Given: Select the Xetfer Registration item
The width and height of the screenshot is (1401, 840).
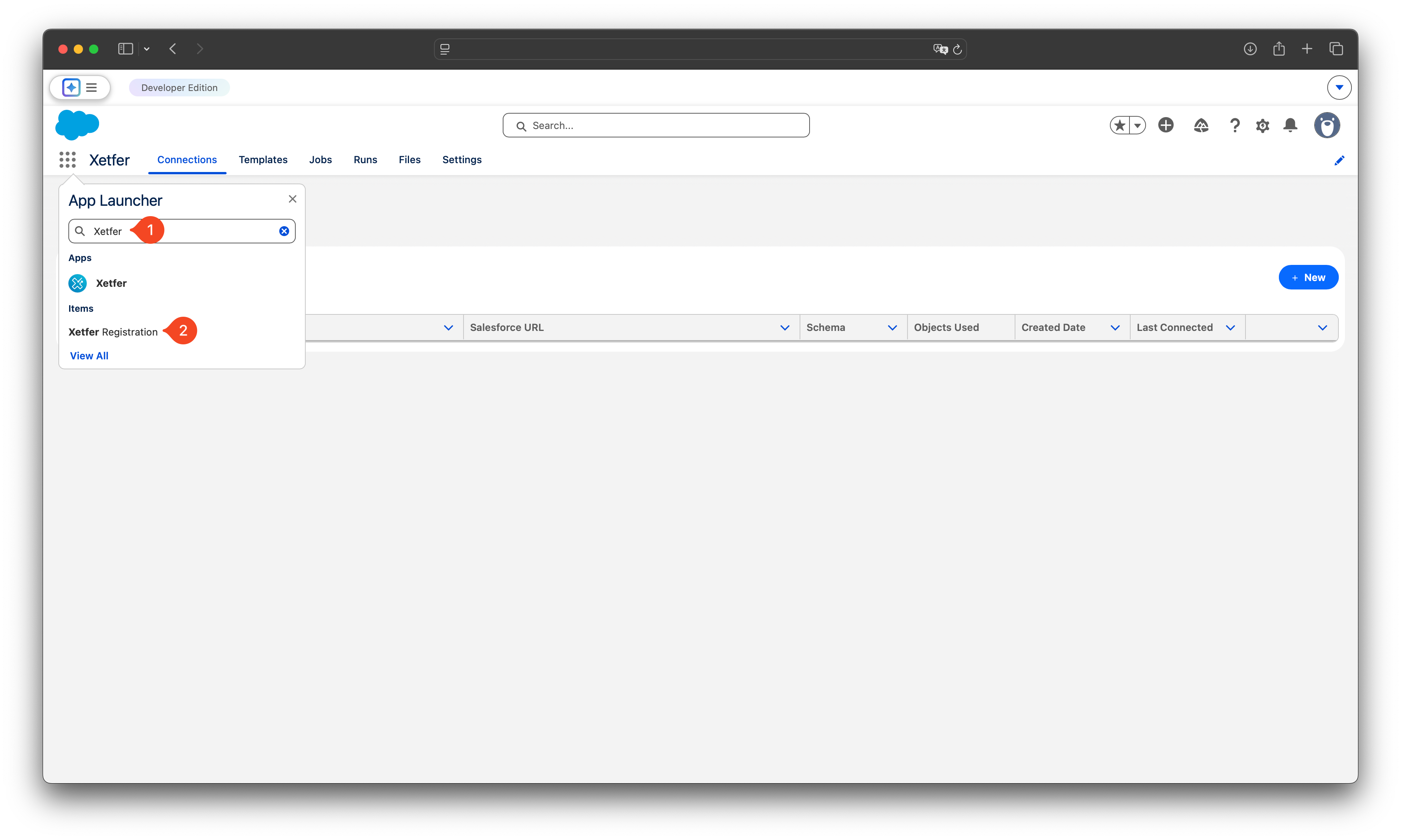Looking at the screenshot, I should (113, 332).
